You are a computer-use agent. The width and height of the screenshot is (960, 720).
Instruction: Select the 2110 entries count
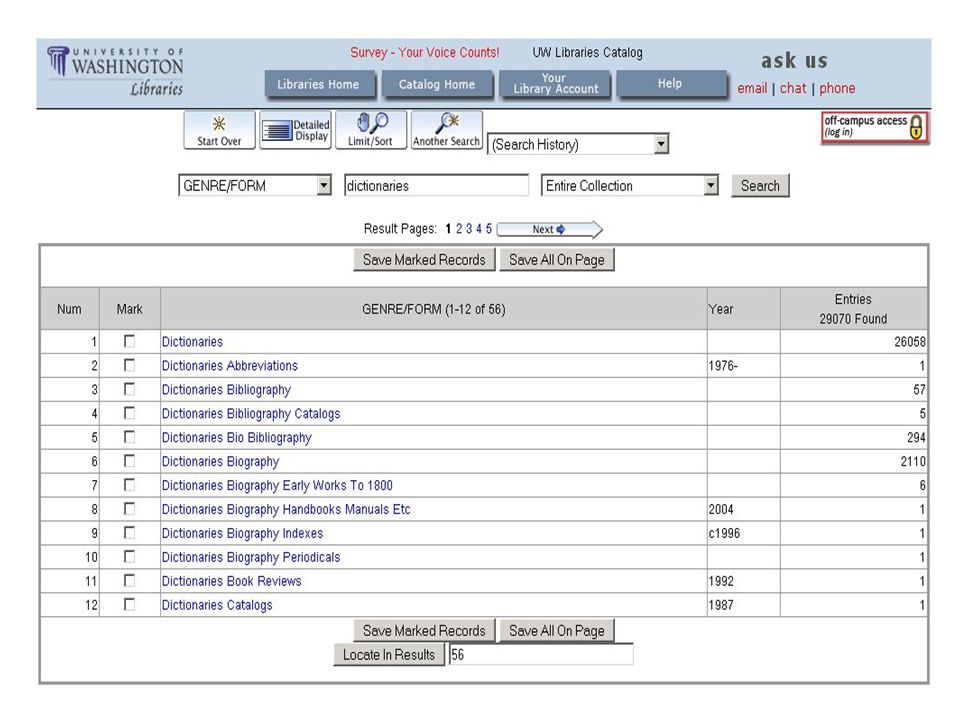tap(913, 461)
